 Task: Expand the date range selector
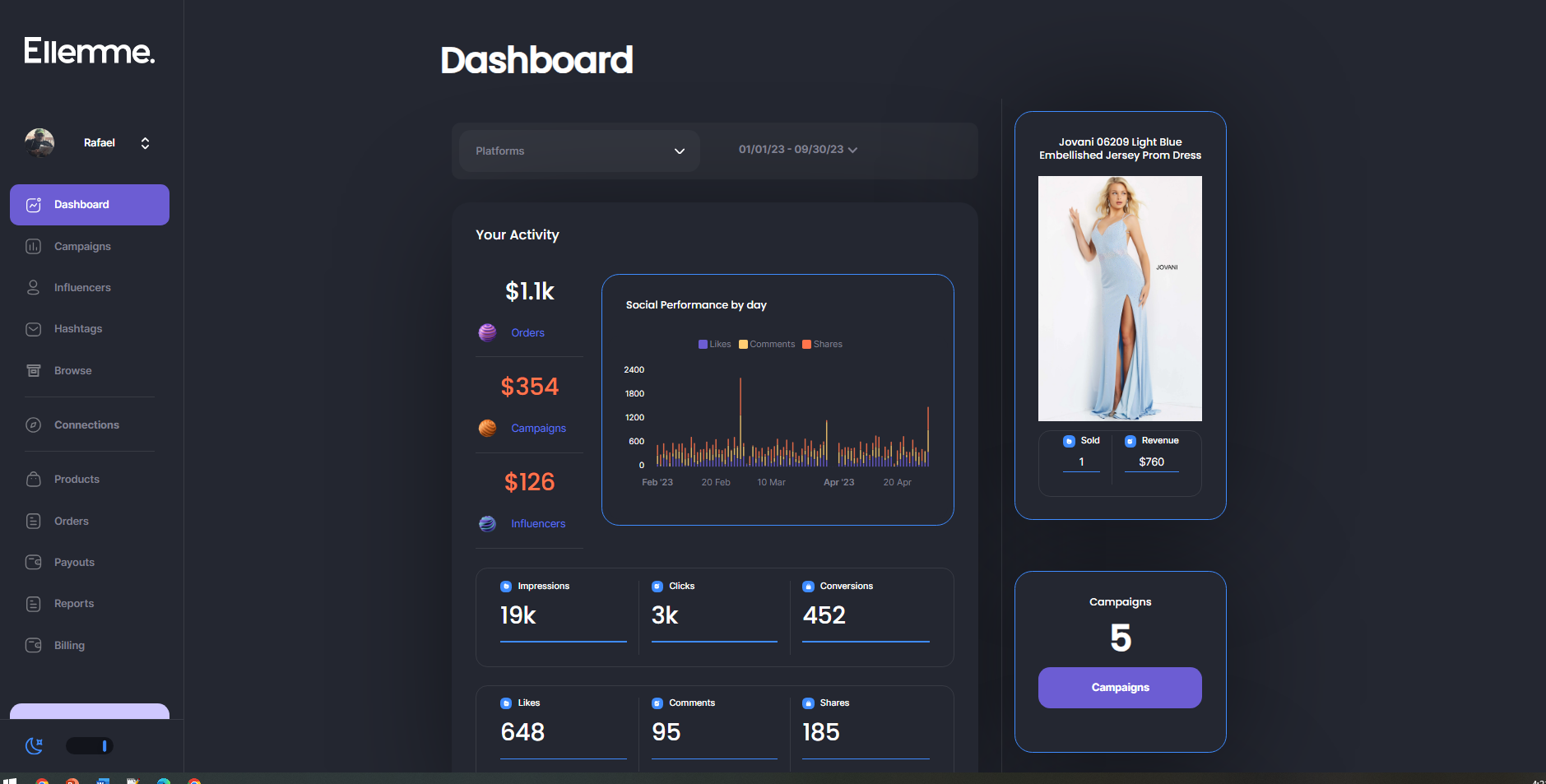[797, 150]
